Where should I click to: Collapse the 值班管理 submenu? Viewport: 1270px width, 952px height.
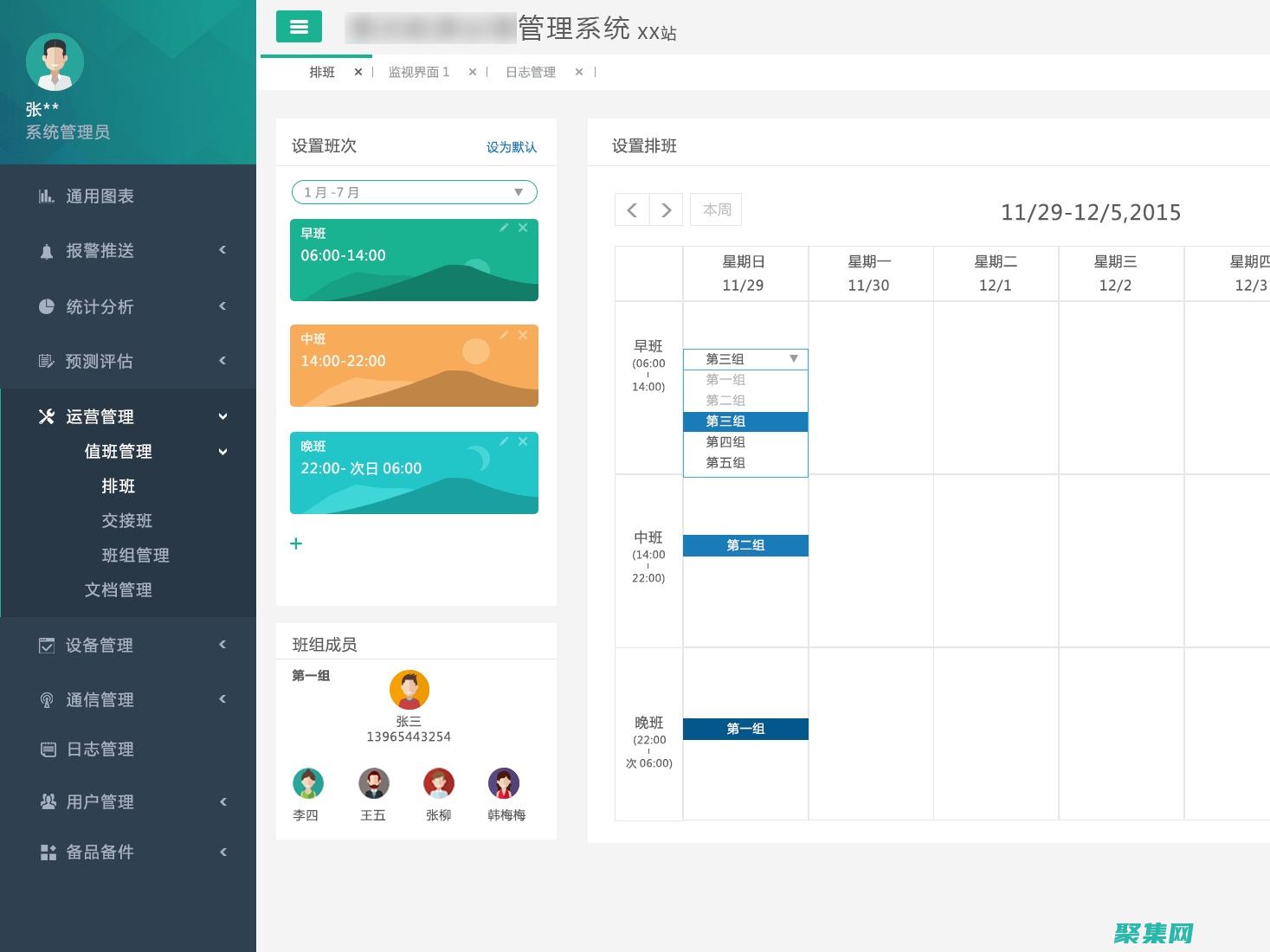pos(222,452)
